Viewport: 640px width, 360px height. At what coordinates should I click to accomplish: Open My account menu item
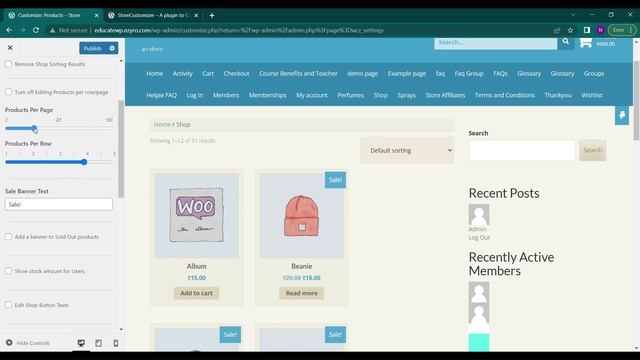tap(312, 95)
